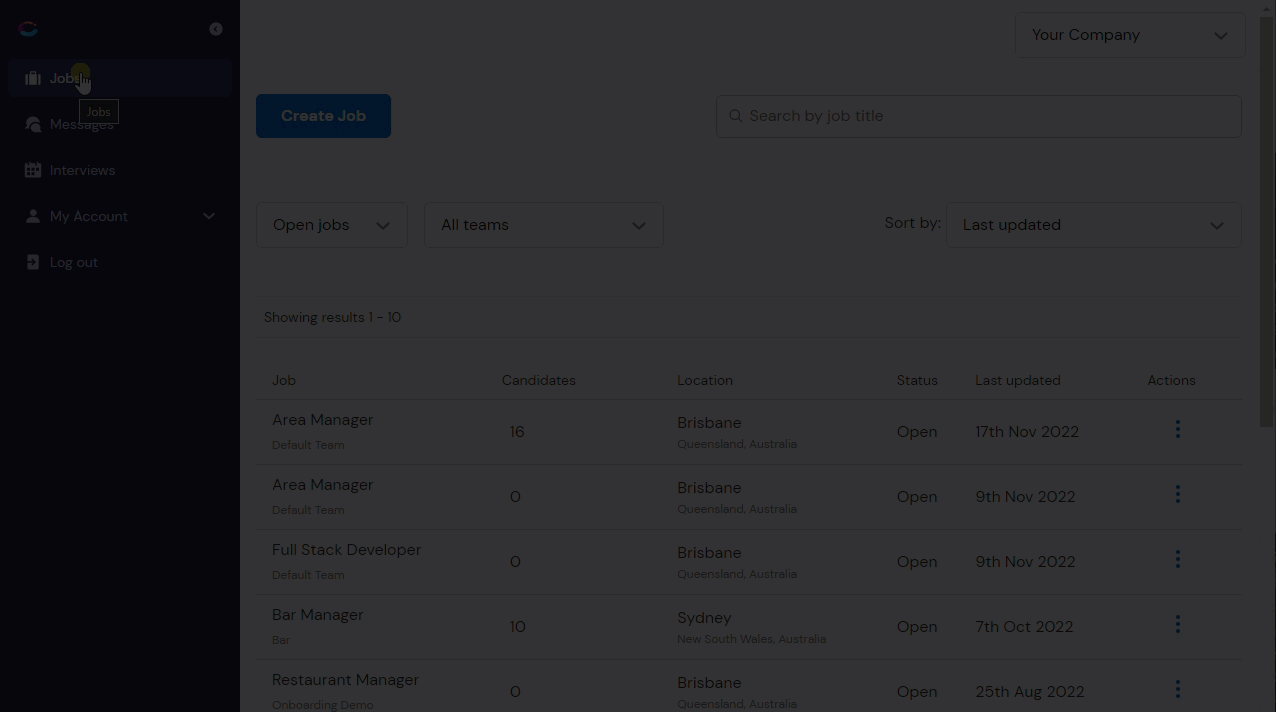Expand the My Account submenu chevron
The height and width of the screenshot is (712, 1276).
[209, 216]
